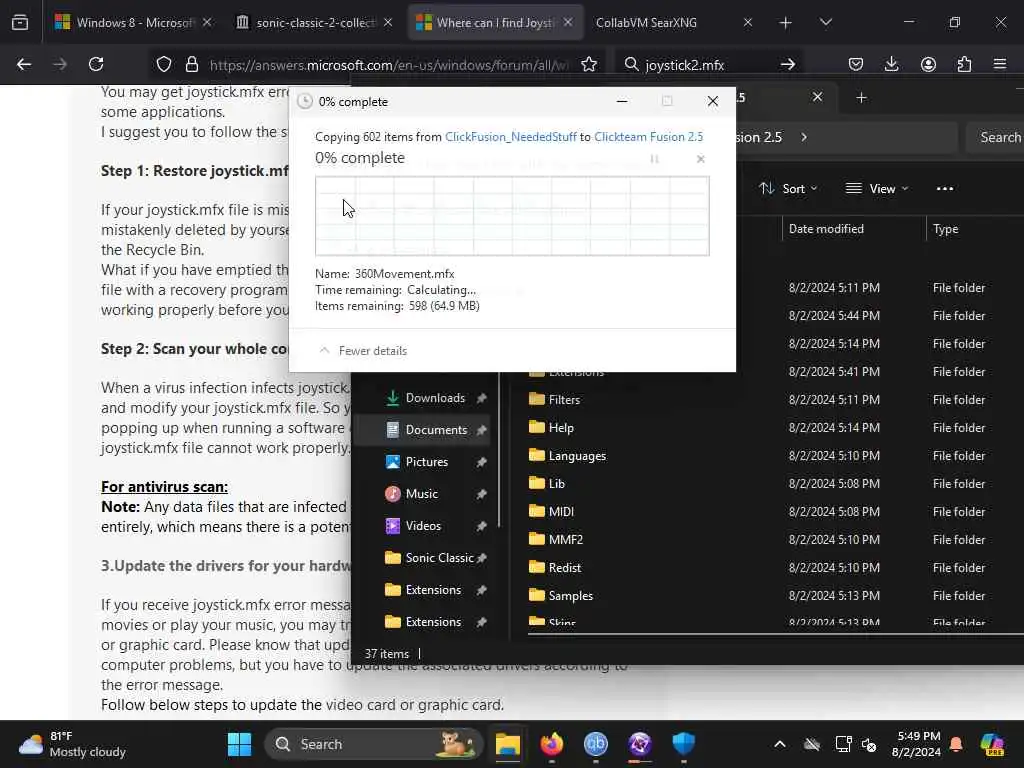Open the Windows Start menu
The height and width of the screenshot is (768, 1024).
coord(239,744)
